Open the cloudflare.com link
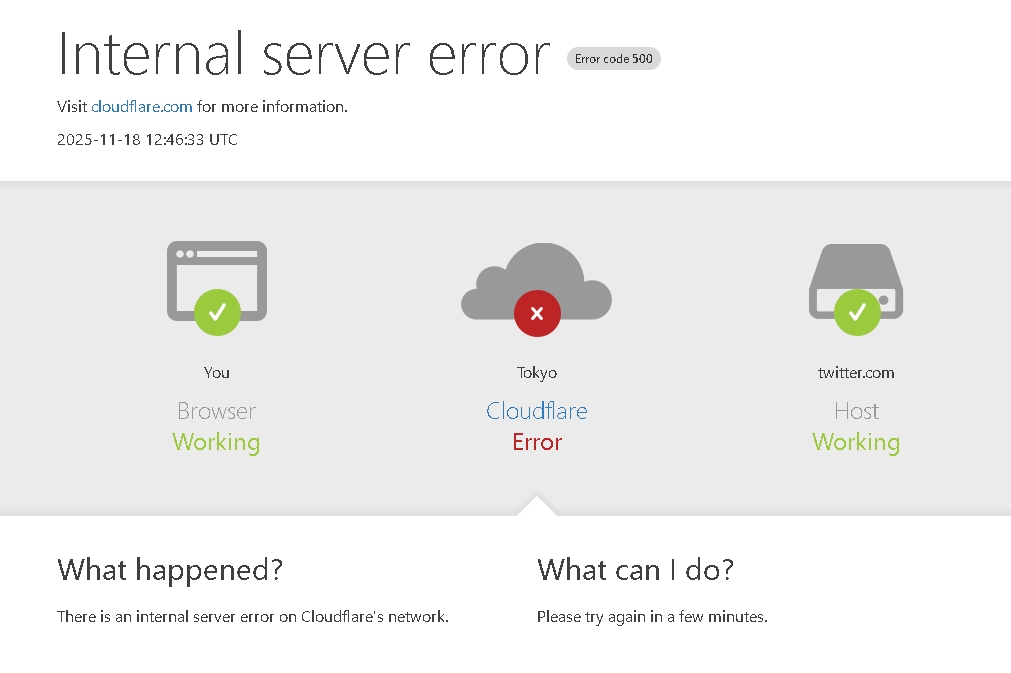 142,106
